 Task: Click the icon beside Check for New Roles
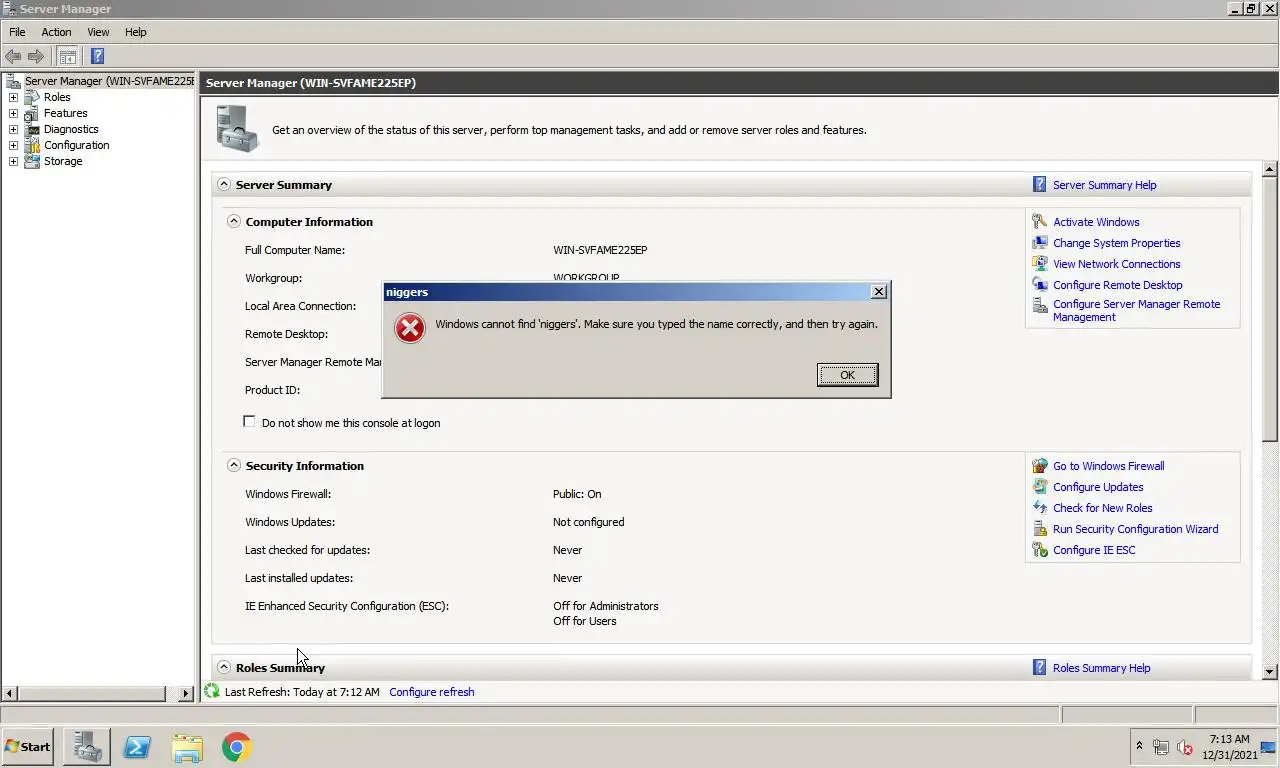(x=1040, y=508)
